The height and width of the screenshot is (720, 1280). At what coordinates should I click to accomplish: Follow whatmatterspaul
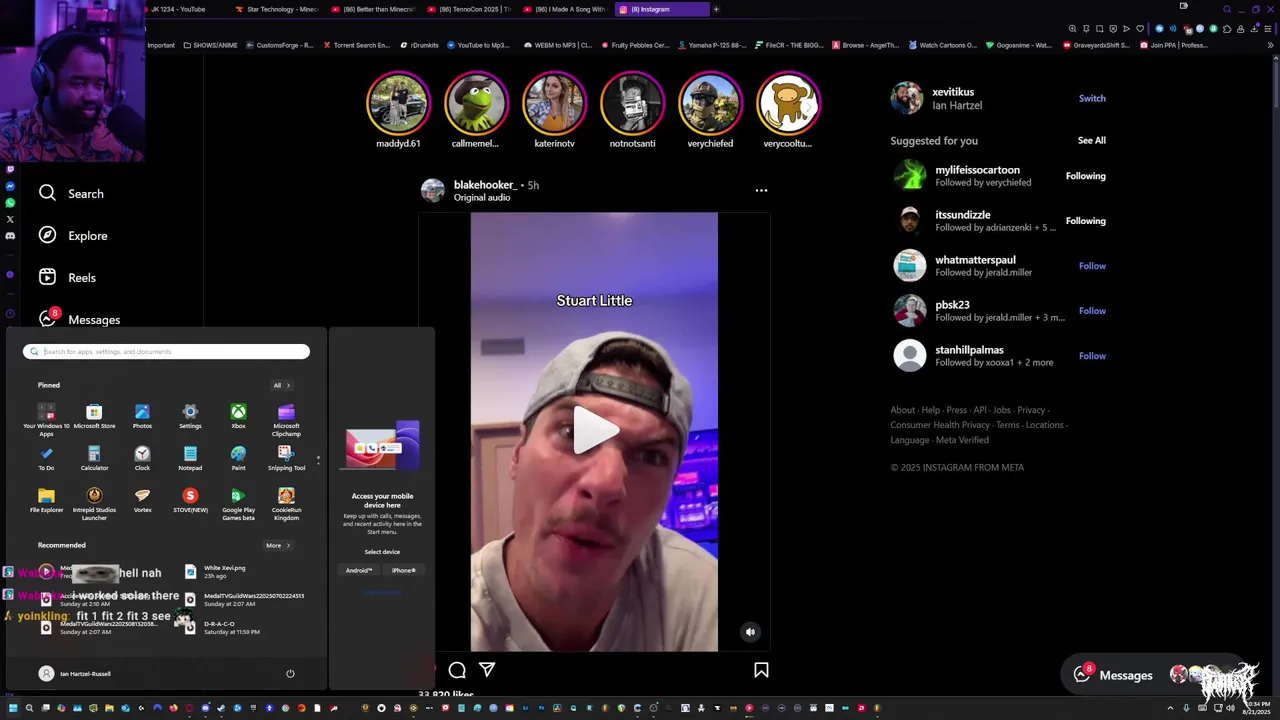point(1092,265)
